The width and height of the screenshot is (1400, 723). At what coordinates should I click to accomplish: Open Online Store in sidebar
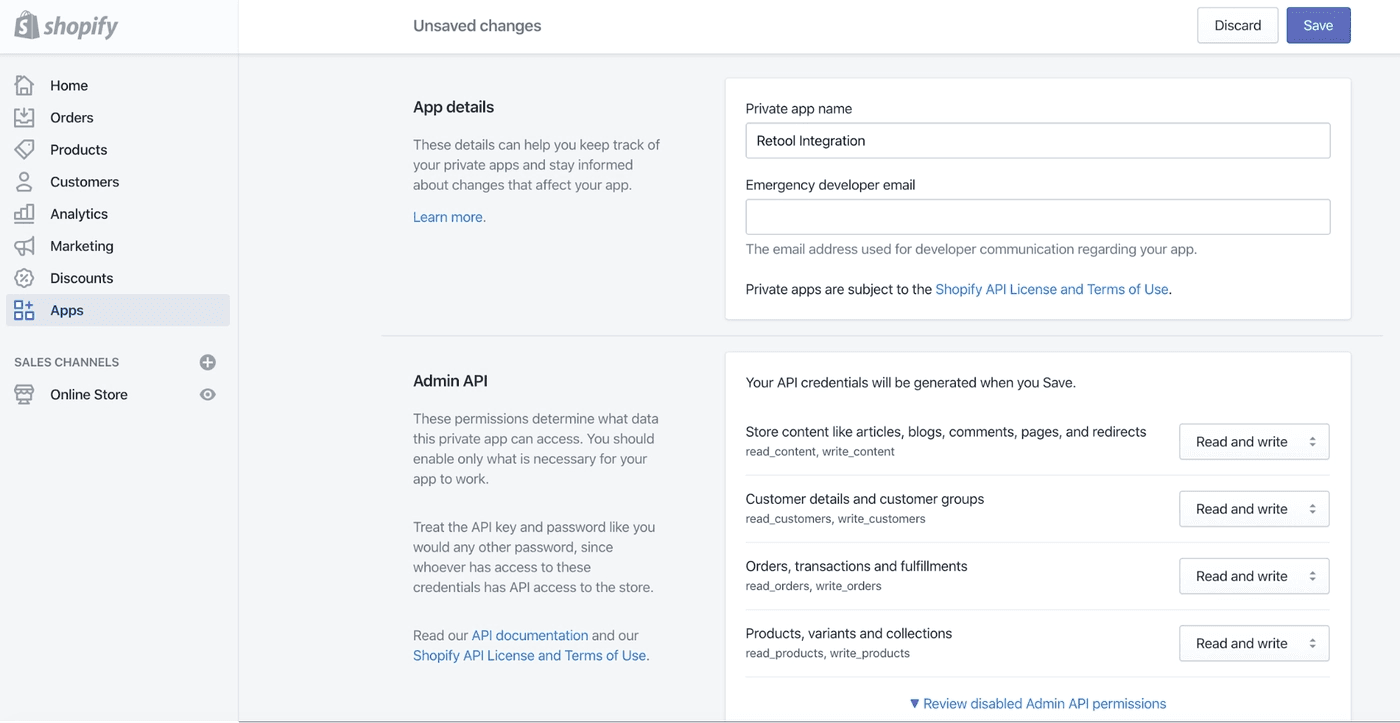[x=89, y=395]
